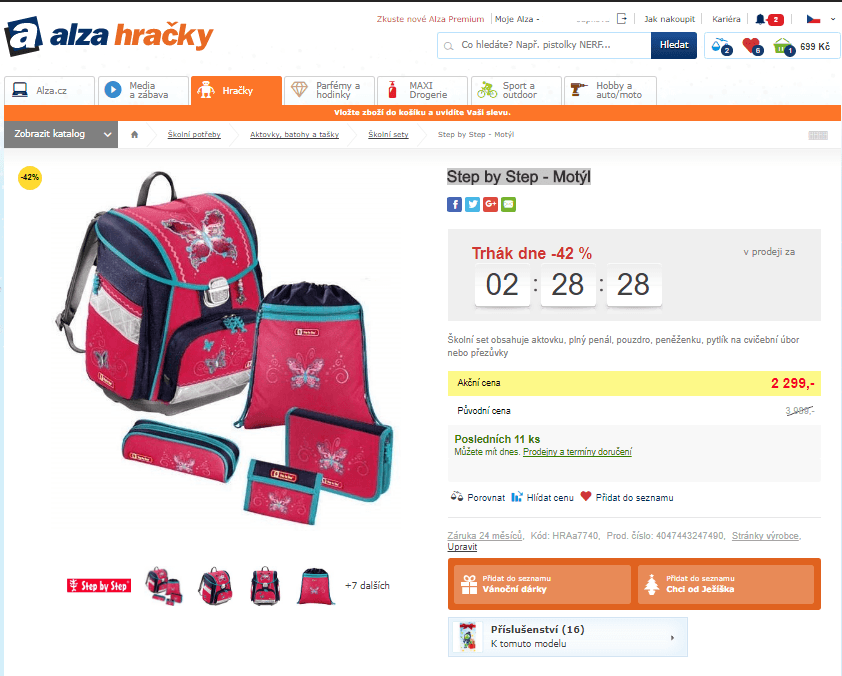The height and width of the screenshot is (676, 842).
Task: Focus the product search input field
Action: tap(545, 45)
